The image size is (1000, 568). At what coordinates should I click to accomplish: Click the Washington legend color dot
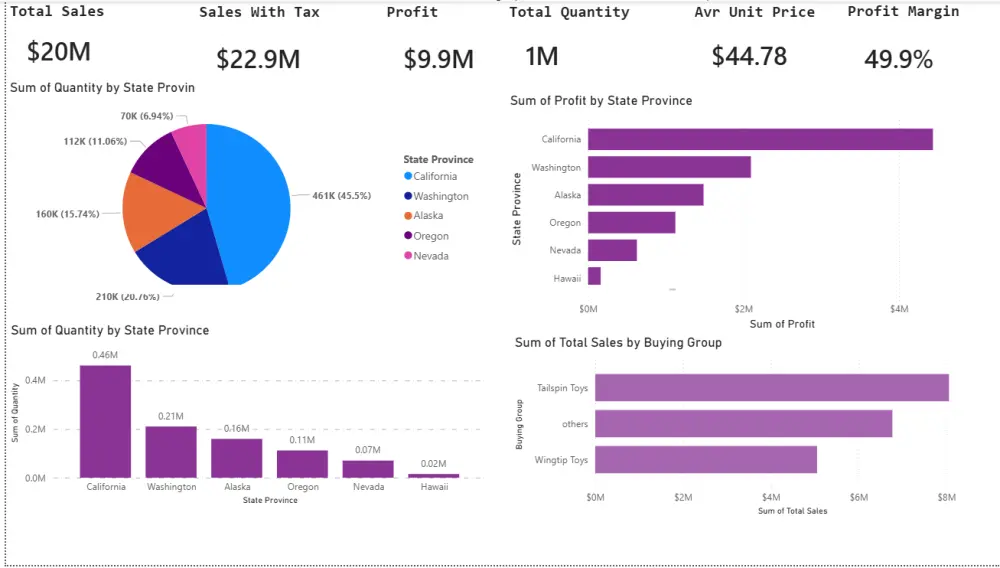tap(408, 196)
